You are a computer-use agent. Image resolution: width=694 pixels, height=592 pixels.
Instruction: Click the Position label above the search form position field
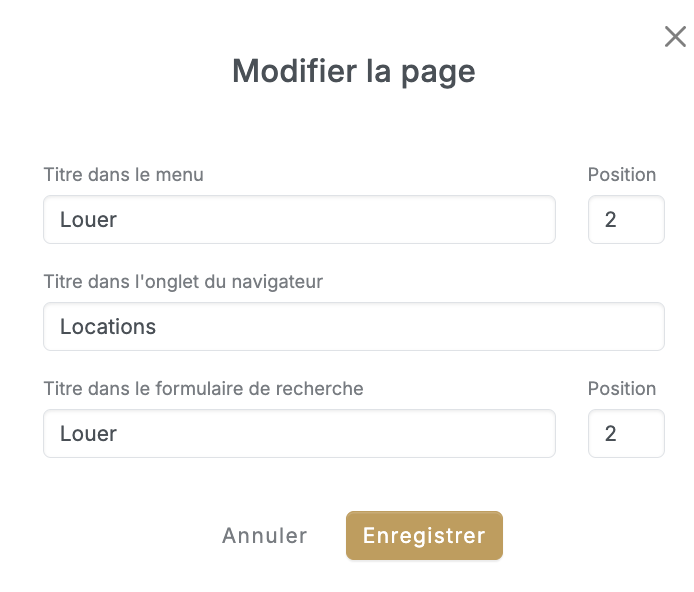click(621, 388)
